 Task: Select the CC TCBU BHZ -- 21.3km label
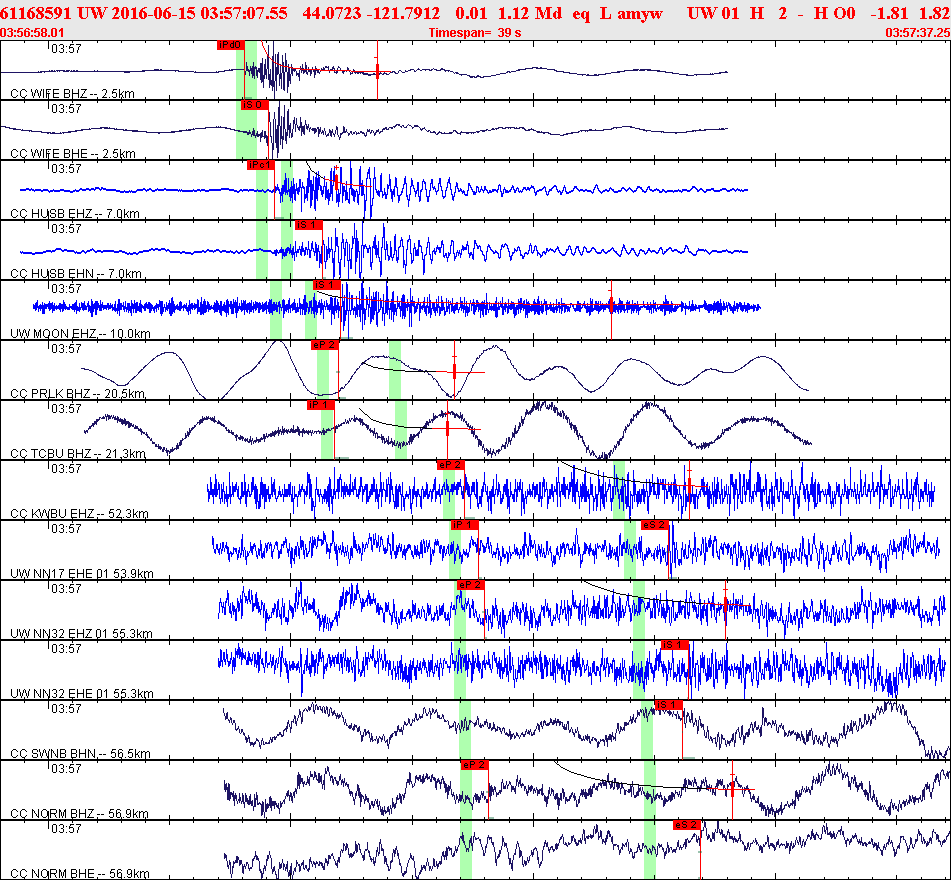point(78,454)
